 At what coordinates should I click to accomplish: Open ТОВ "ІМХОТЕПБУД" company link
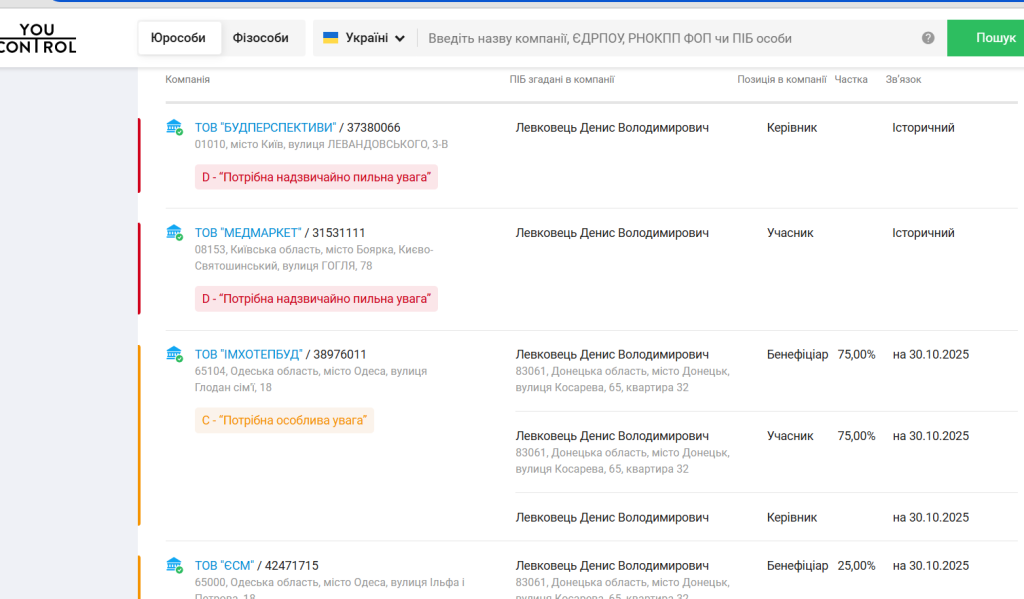pyautogui.click(x=248, y=354)
